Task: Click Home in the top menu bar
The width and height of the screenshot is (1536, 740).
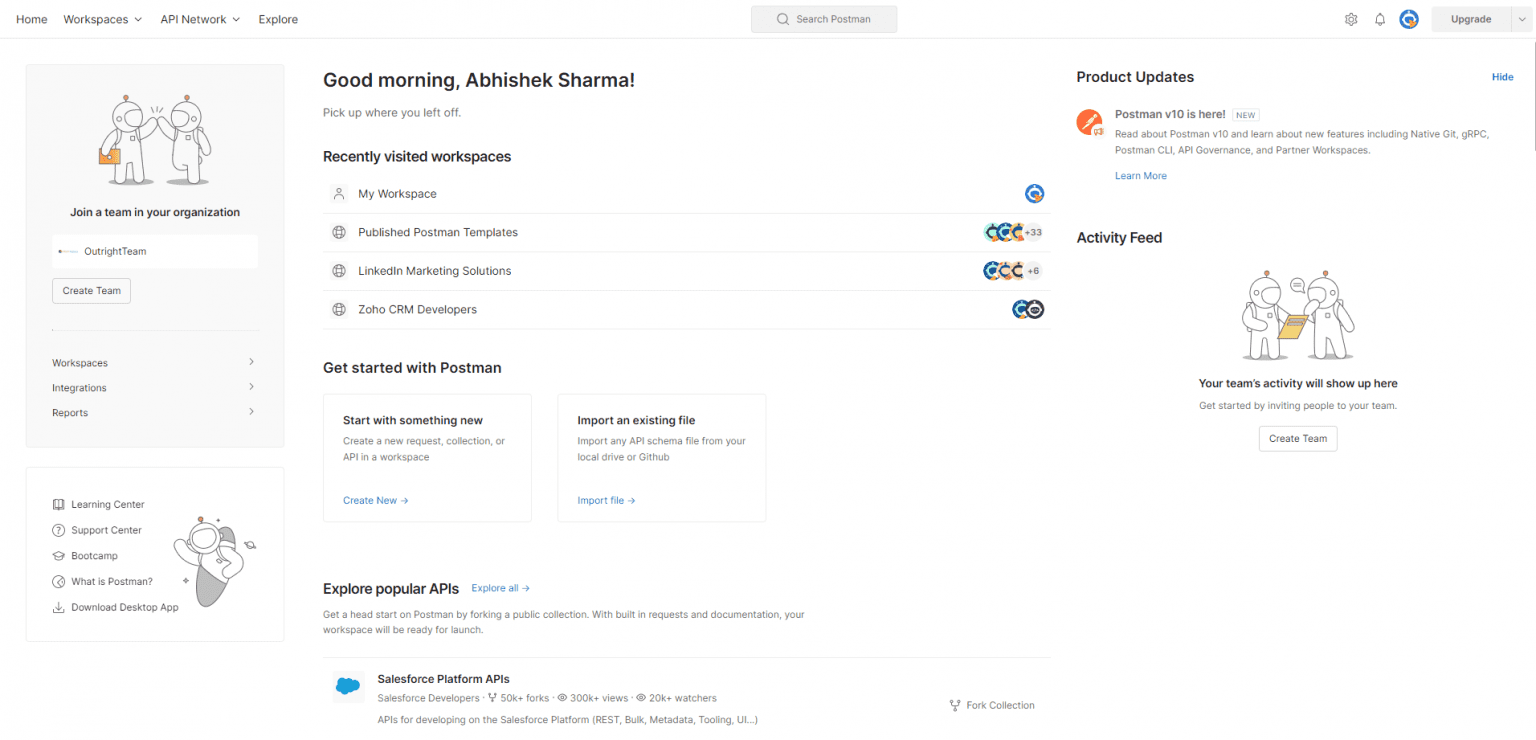Action: pos(31,19)
